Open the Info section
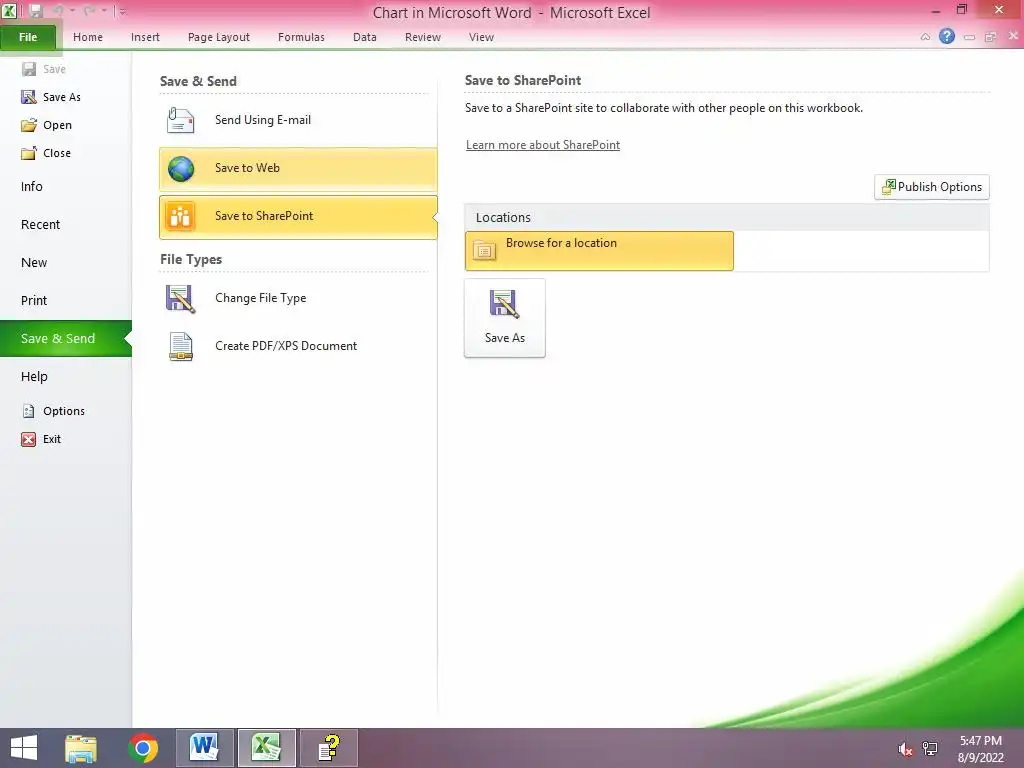This screenshot has width=1024, height=768. 31,187
